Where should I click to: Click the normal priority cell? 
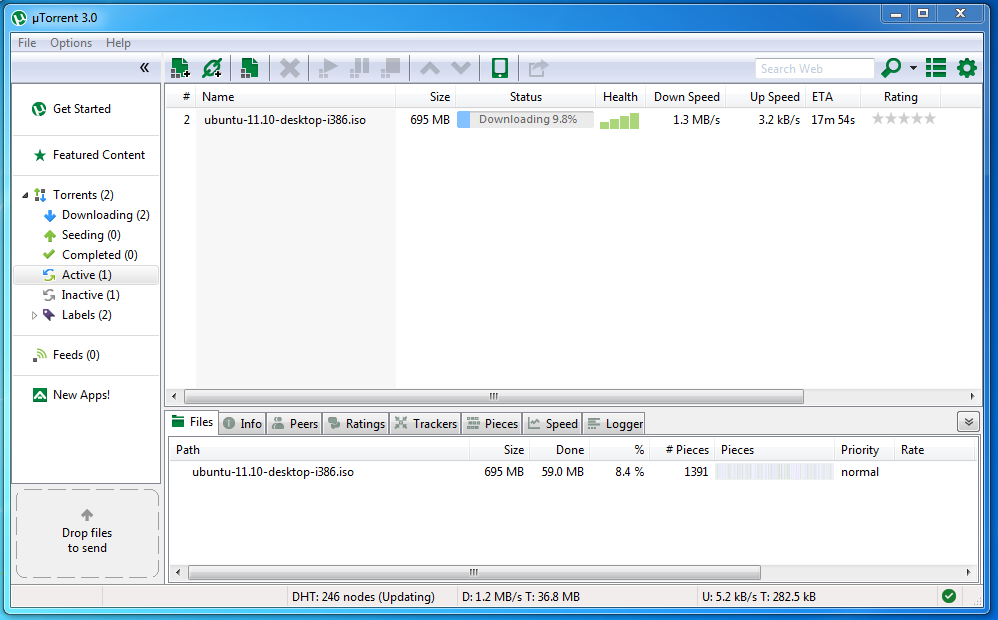click(x=859, y=472)
